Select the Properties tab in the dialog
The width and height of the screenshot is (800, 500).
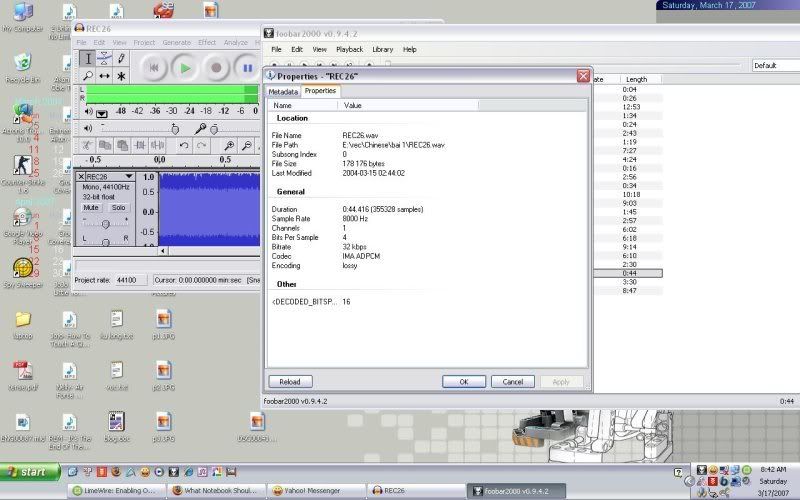(320, 91)
